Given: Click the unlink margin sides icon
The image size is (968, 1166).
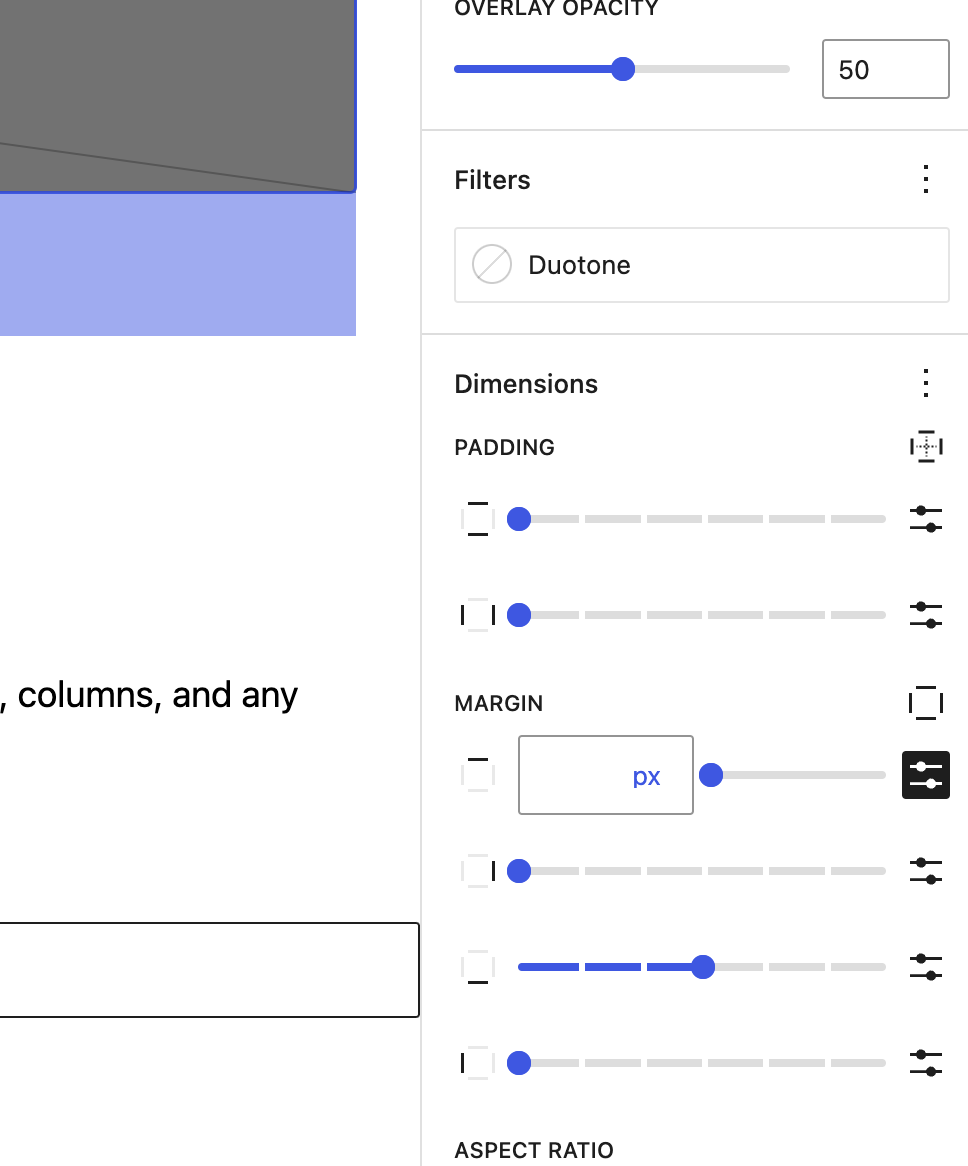Looking at the screenshot, I should pyautogui.click(x=926, y=703).
